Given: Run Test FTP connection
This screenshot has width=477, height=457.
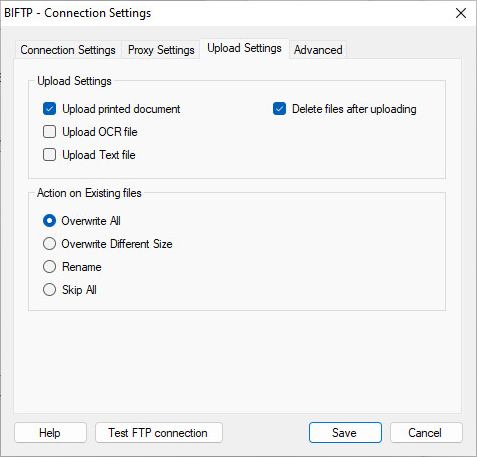Looking at the screenshot, I should (x=159, y=433).
